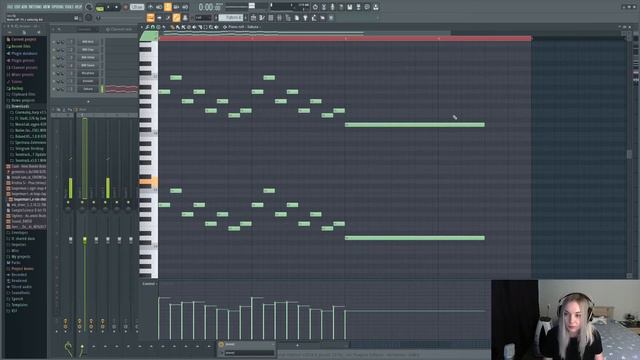Expand Mixer presets folder
This screenshot has width=640, height=360.
[22, 75]
